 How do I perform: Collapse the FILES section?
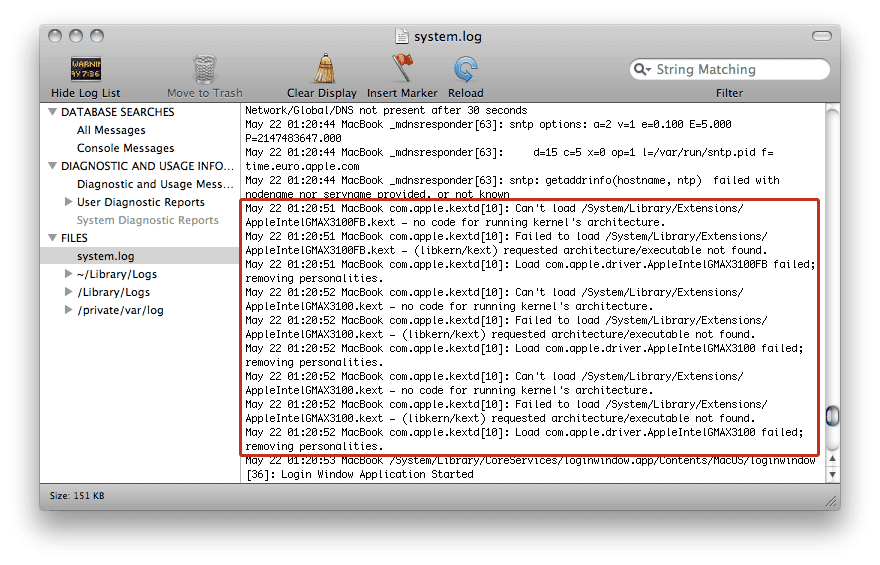pyautogui.click(x=53, y=237)
